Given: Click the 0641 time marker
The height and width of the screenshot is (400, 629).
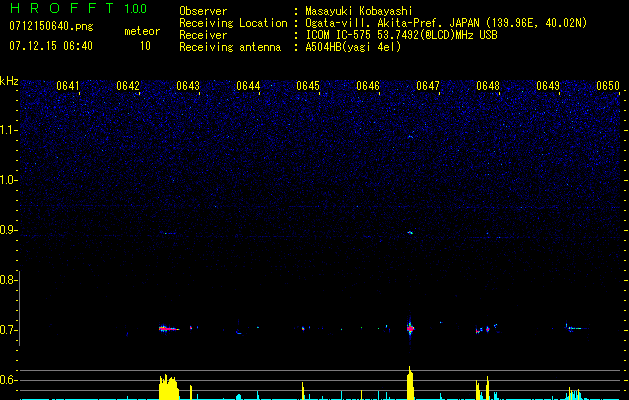Looking at the screenshot, I should [68, 86].
